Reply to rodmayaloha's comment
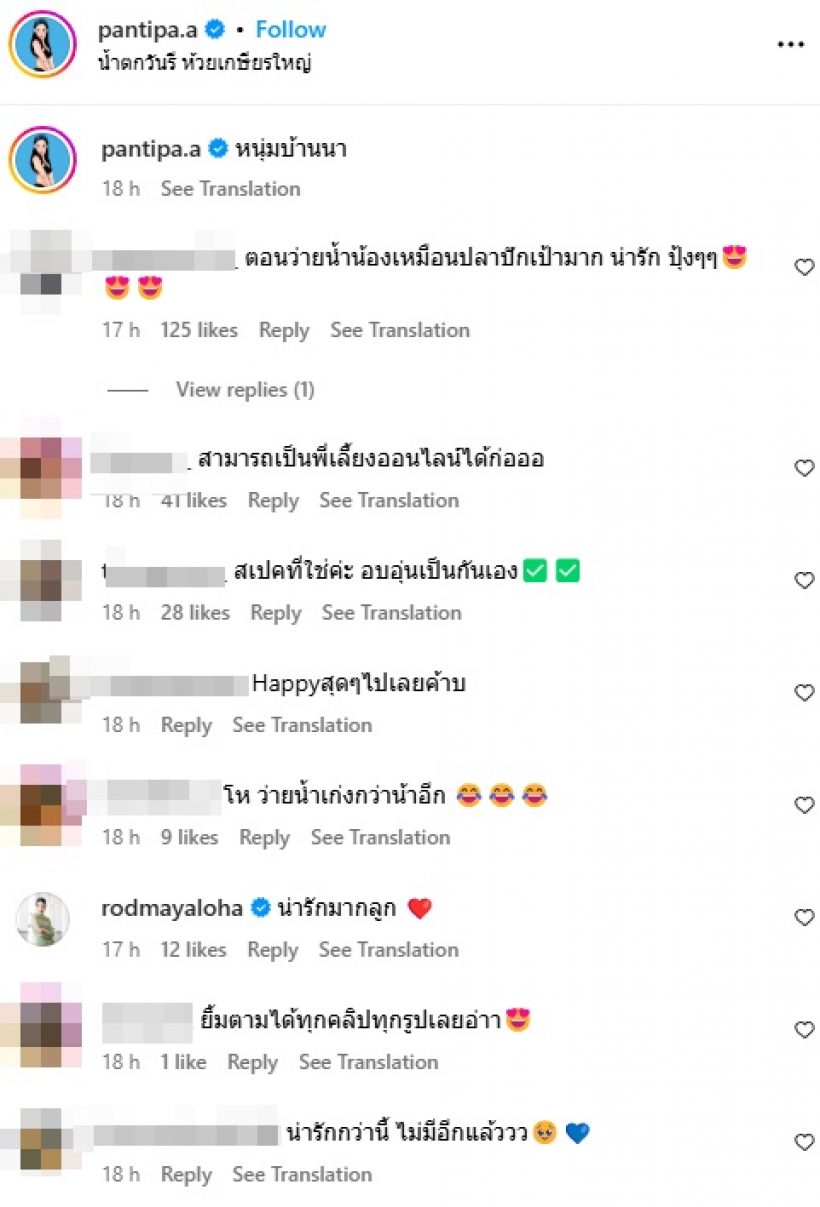Image resolution: width=820 pixels, height=1207 pixels. coord(273,950)
